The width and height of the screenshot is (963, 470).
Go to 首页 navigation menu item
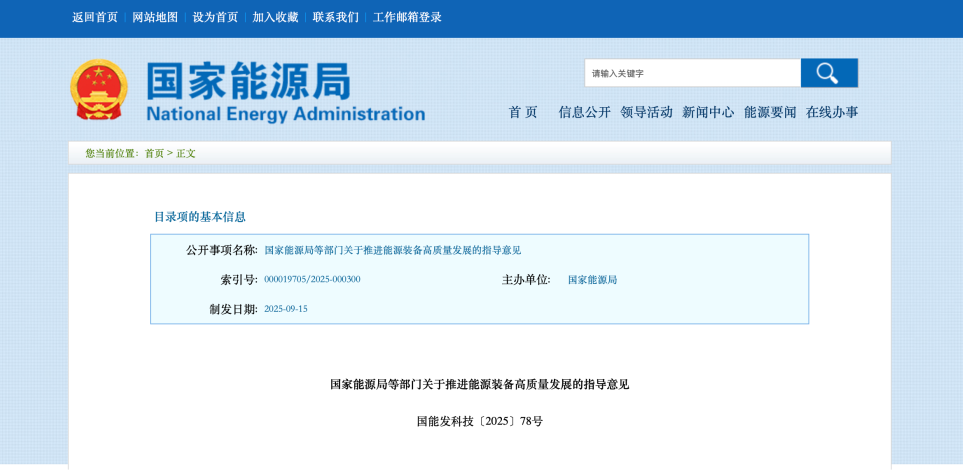coord(523,112)
